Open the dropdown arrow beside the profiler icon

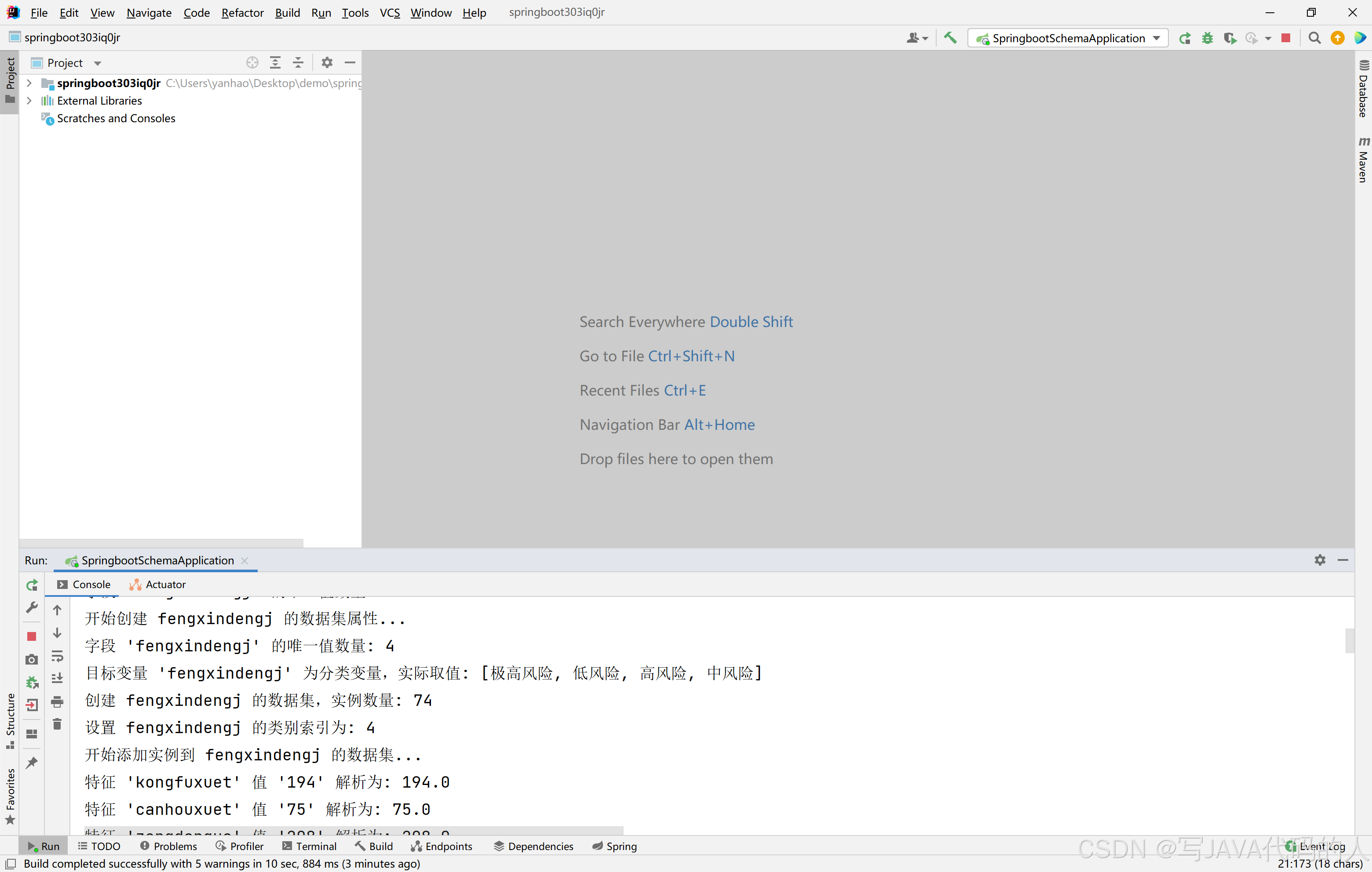[x=1268, y=38]
